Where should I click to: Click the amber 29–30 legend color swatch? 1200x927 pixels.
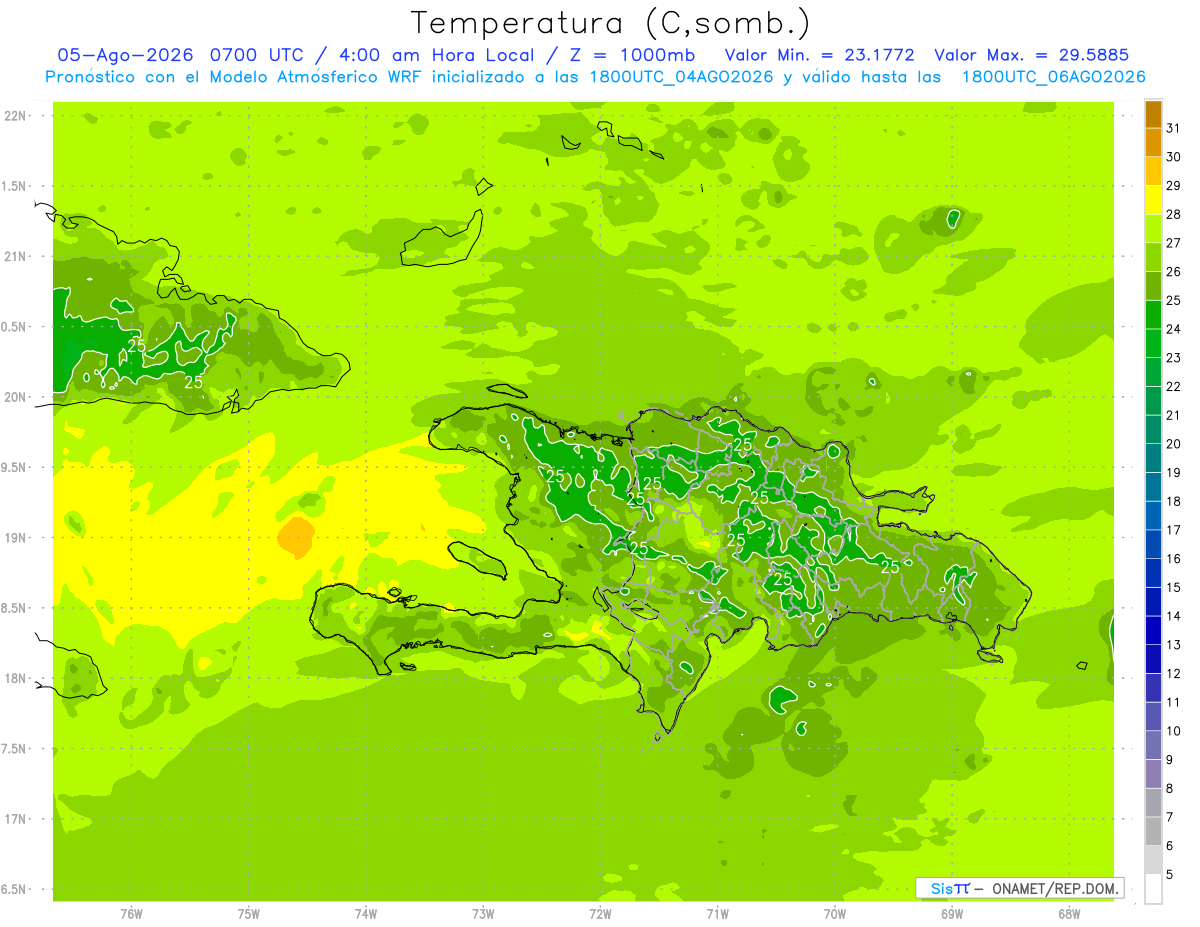[x=1153, y=171]
